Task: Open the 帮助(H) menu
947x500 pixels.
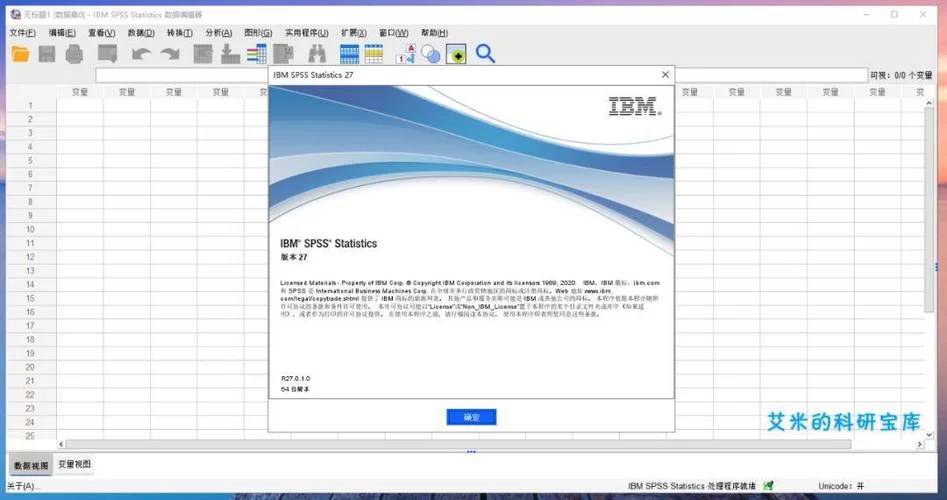Action: coord(434,33)
